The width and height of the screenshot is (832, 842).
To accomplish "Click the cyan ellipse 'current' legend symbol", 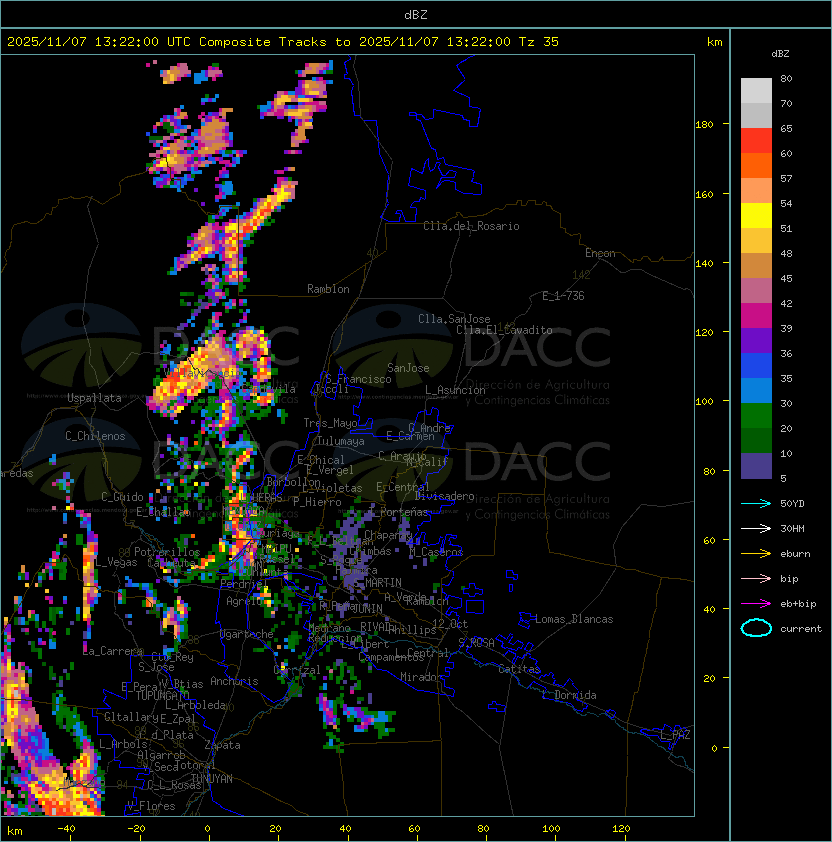I will 756,628.
